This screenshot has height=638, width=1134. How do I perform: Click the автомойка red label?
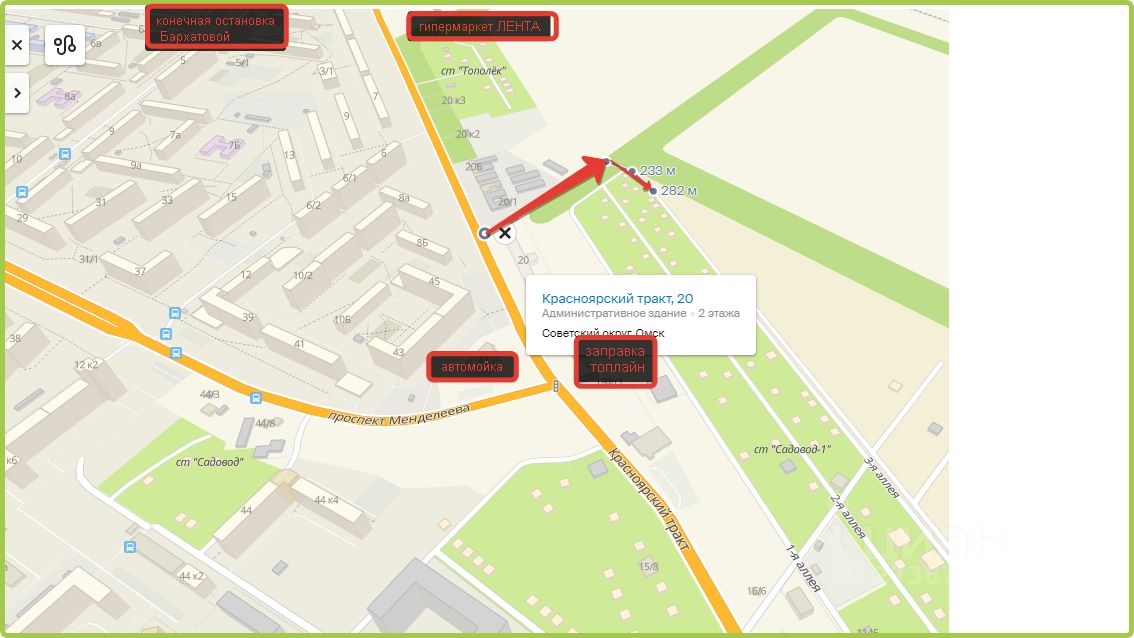tap(472, 367)
